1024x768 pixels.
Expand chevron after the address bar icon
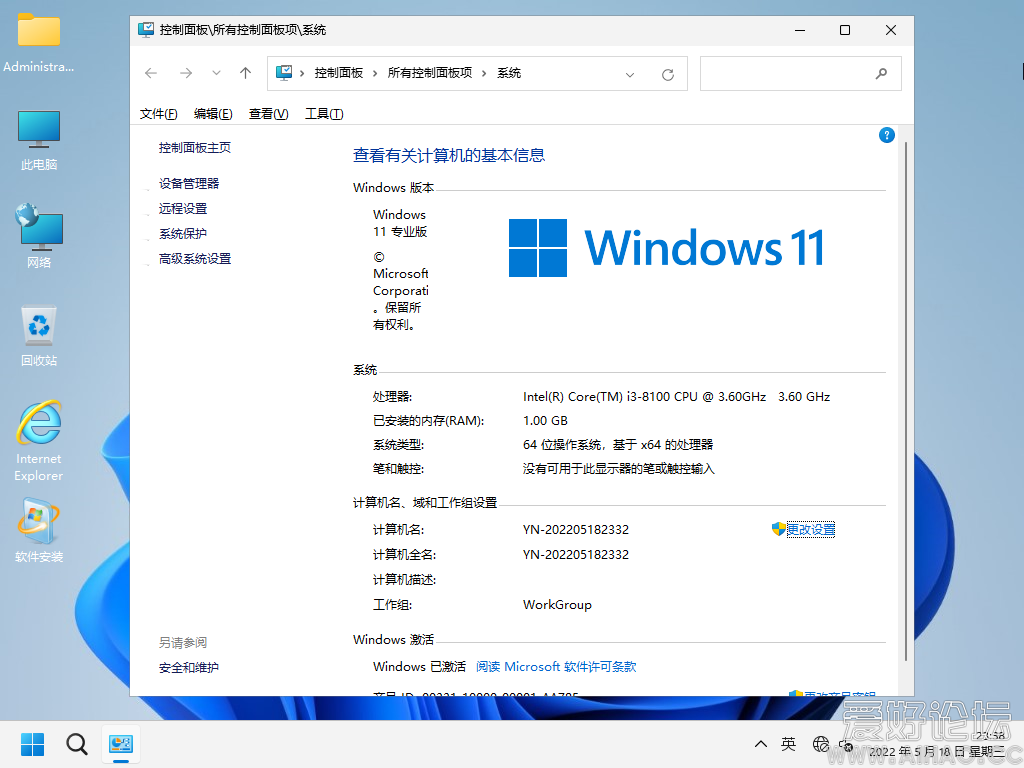(302, 73)
